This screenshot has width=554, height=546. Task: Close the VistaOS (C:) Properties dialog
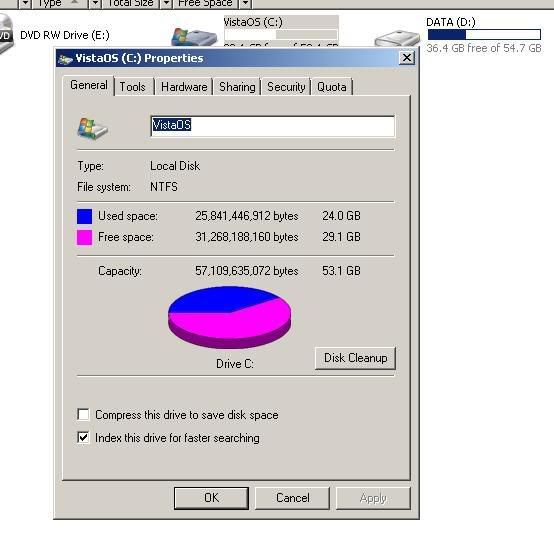407,58
